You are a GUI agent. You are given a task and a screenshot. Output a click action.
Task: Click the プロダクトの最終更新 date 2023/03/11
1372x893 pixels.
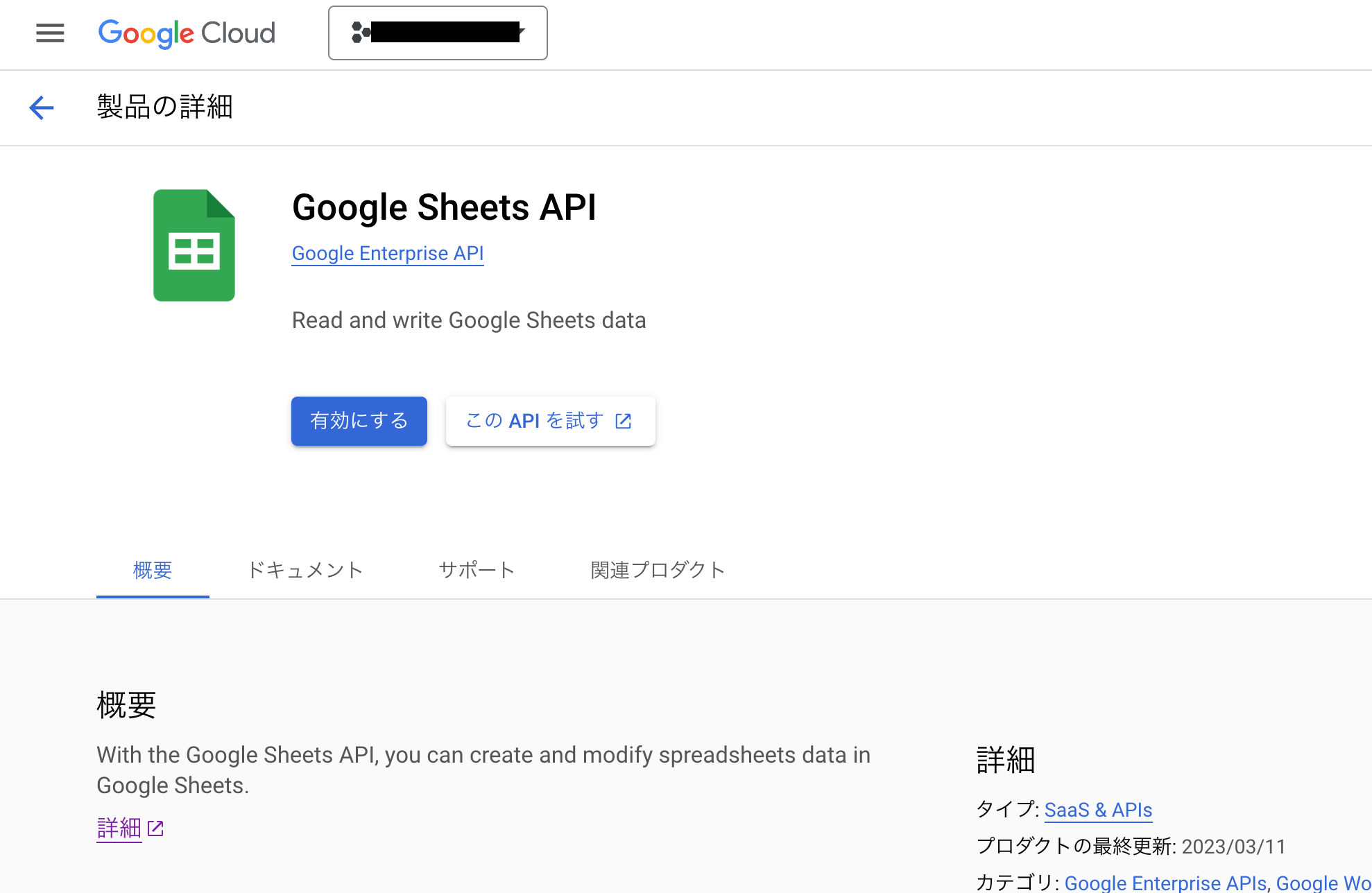(x=1233, y=847)
